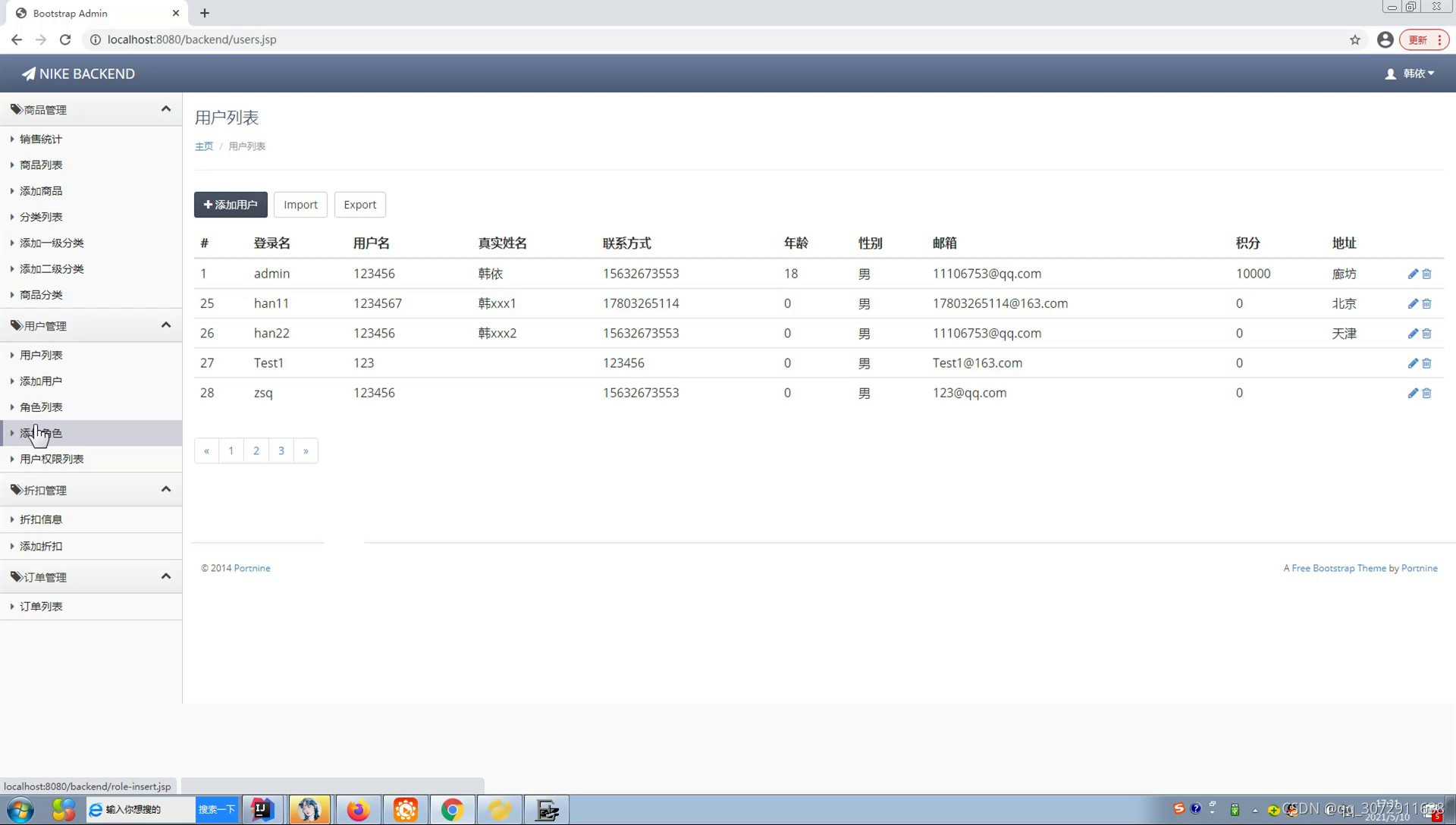Open 用户列表 sidebar item

click(x=41, y=355)
